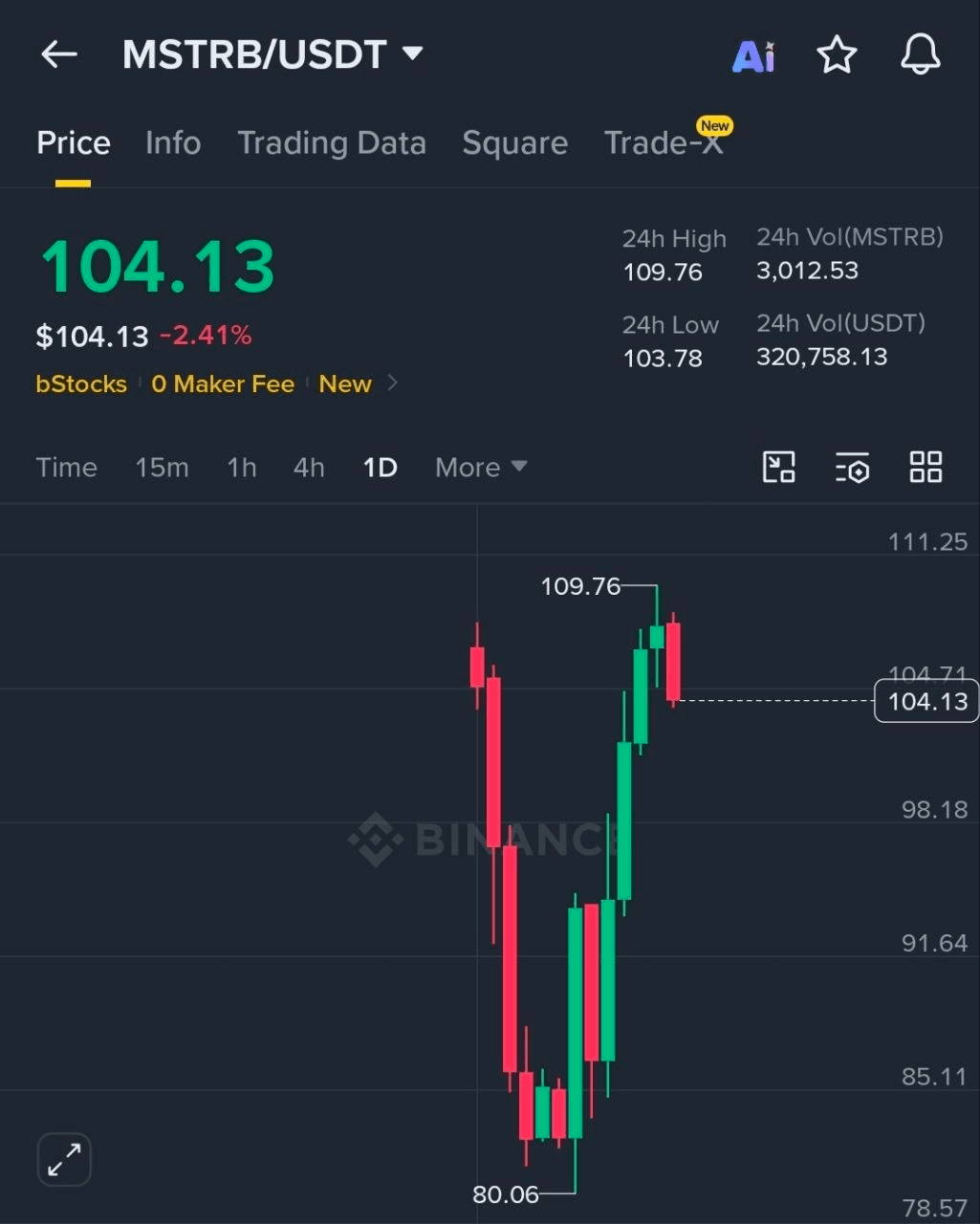Switch to the Trading Data tab
Image resolution: width=980 pixels, height=1224 pixels.
point(332,142)
